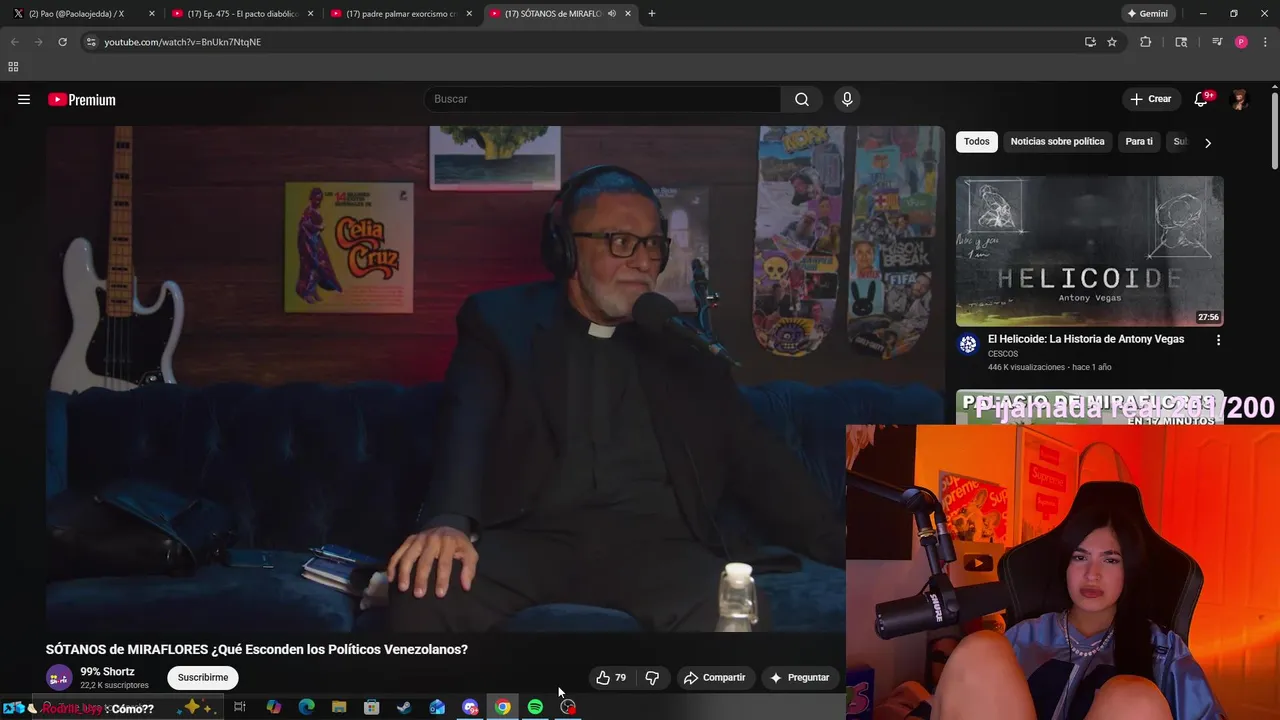Open the 99% Shortz channel link
This screenshot has height=720, width=1280.
107,671
